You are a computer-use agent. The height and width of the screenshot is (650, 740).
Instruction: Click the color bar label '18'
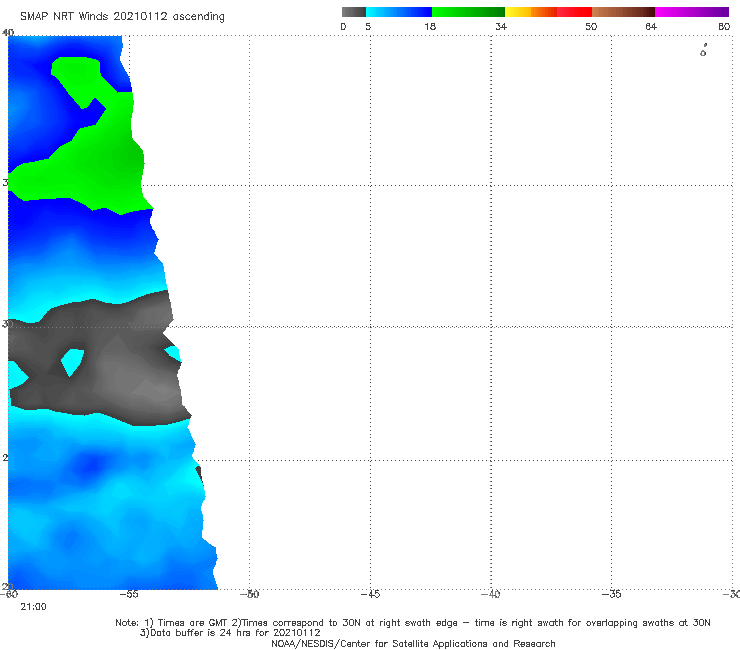[430, 26]
